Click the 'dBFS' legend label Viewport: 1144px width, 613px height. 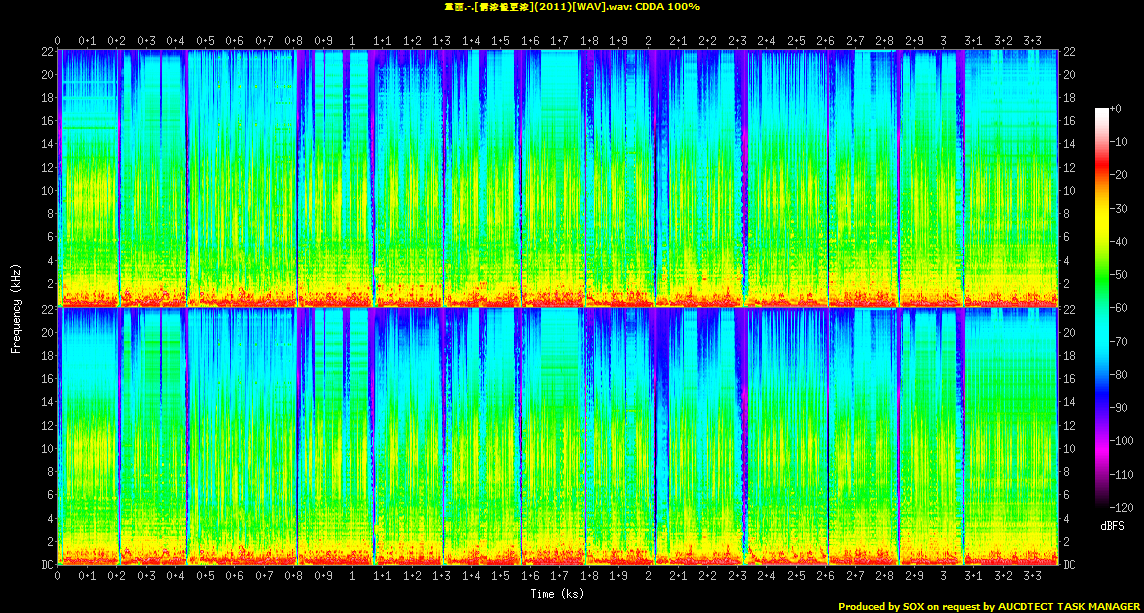coord(1111,525)
